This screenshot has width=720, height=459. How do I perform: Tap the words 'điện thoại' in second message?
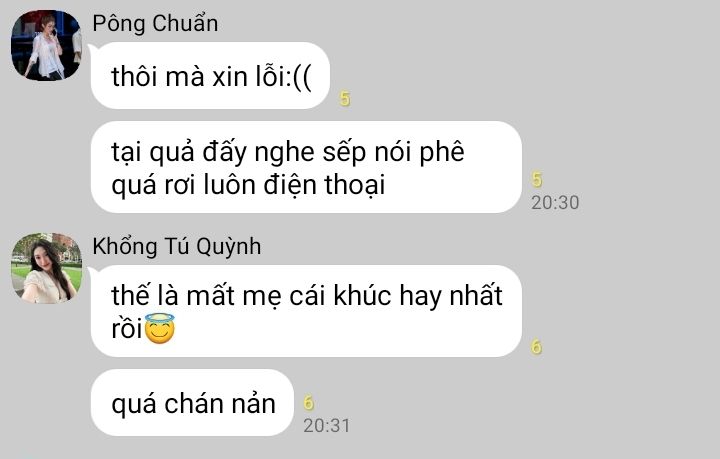point(324,185)
